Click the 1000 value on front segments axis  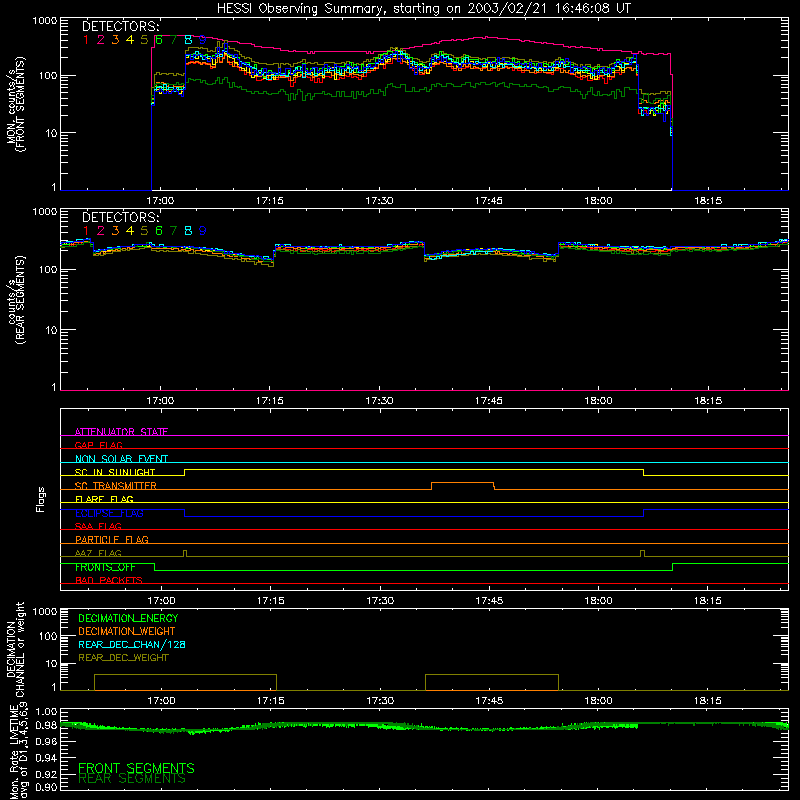(44, 20)
